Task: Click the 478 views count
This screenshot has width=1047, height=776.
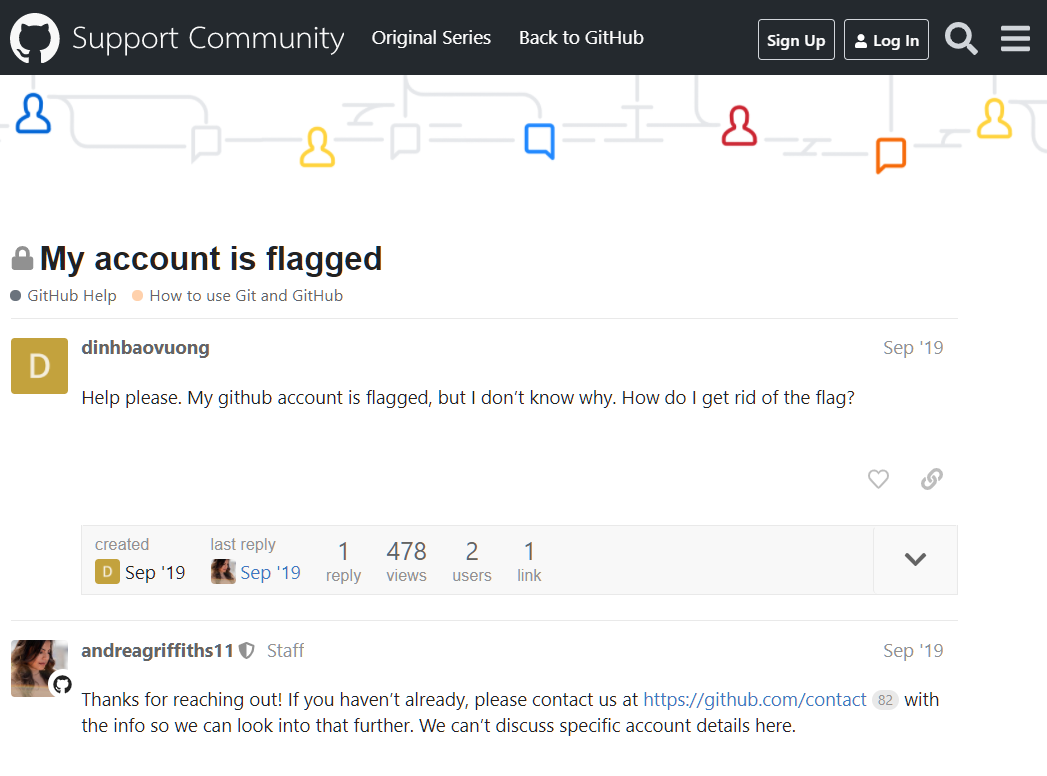Action: coord(406,561)
